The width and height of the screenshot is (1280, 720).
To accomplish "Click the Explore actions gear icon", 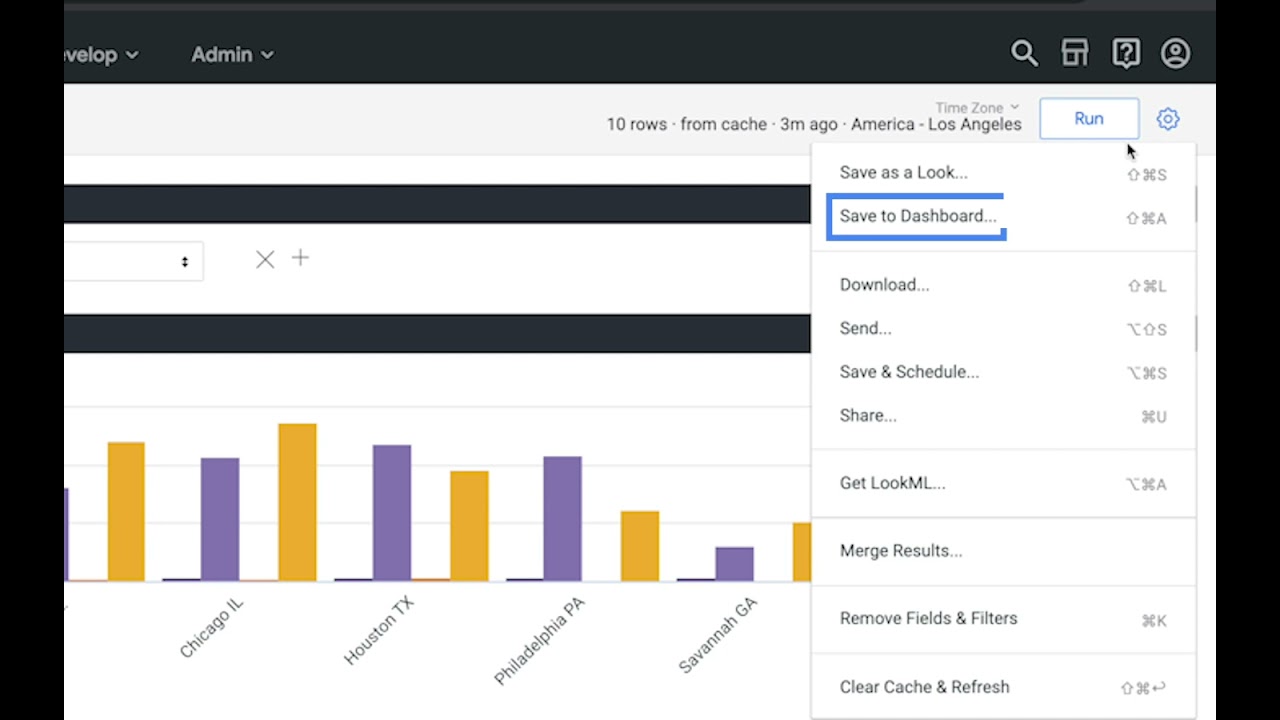I will tap(1168, 119).
